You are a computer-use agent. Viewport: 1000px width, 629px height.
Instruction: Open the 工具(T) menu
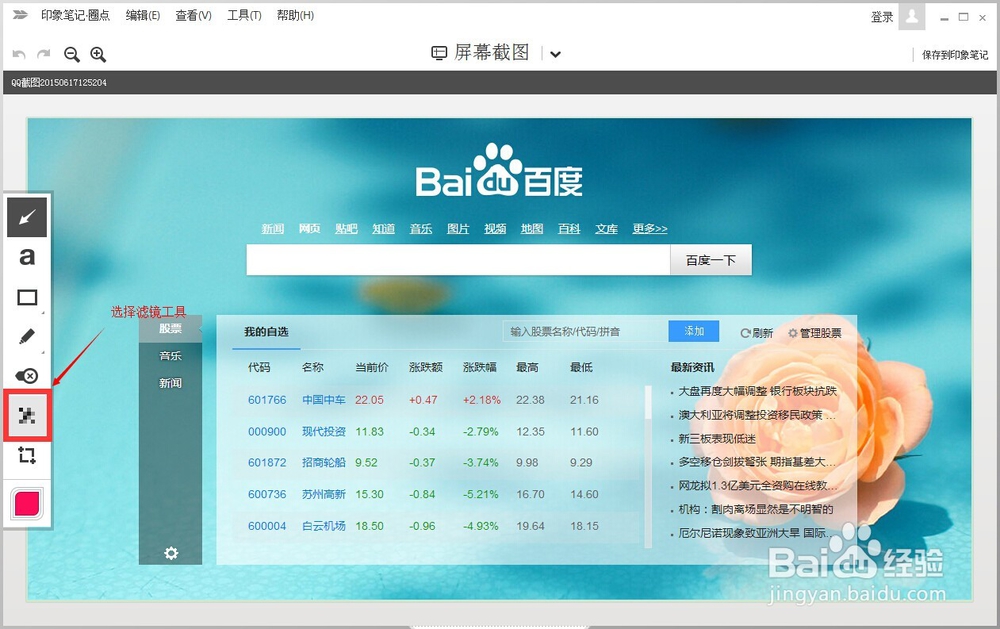pyautogui.click(x=244, y=15)
